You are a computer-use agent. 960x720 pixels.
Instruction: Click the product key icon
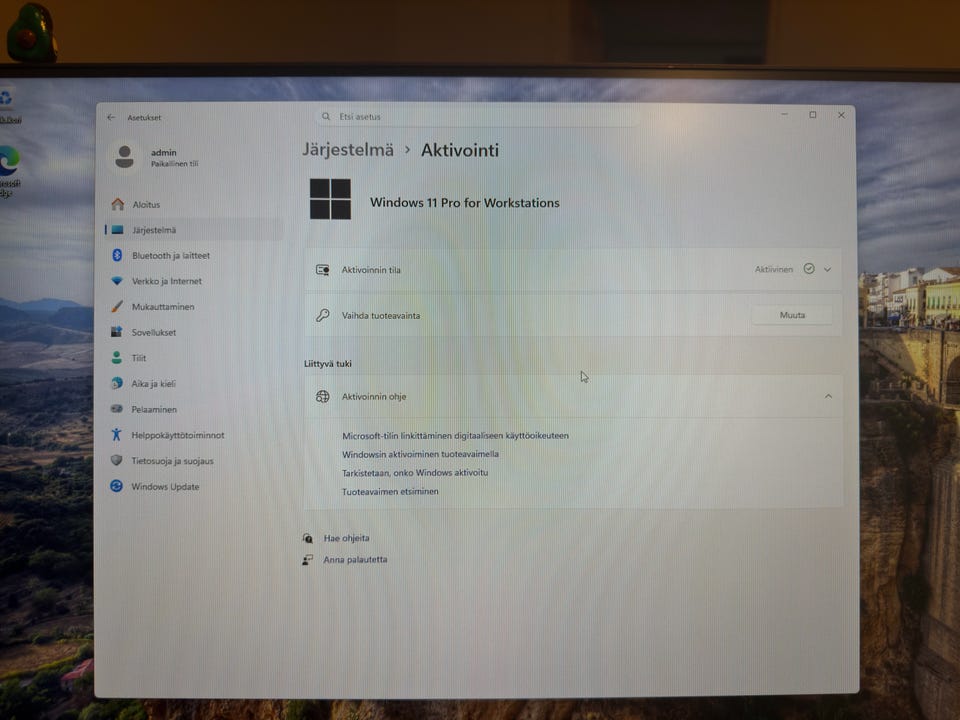(x=323, y=315)
